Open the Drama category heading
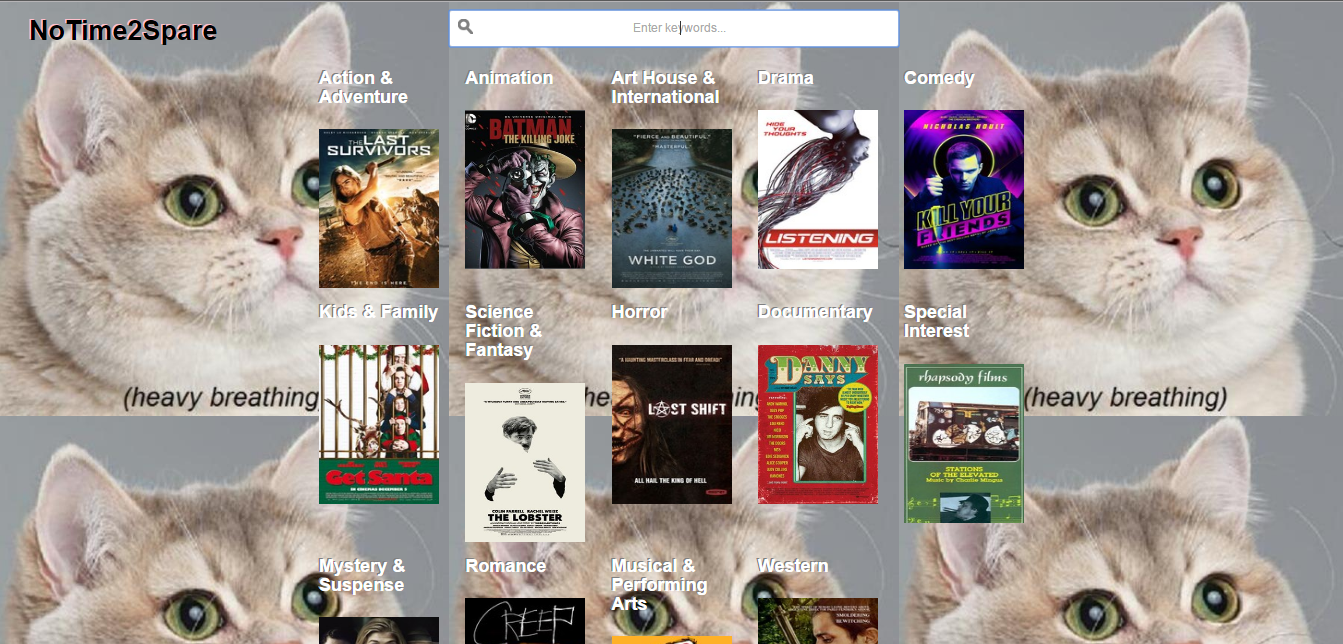 click(x=786, y=78)
